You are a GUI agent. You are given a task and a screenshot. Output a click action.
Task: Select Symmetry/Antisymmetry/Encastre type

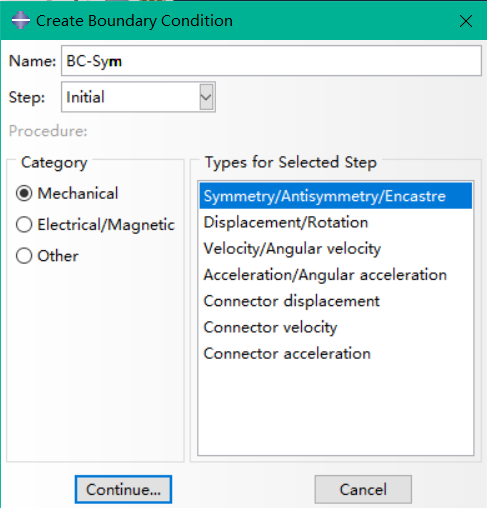pos(336,196)
